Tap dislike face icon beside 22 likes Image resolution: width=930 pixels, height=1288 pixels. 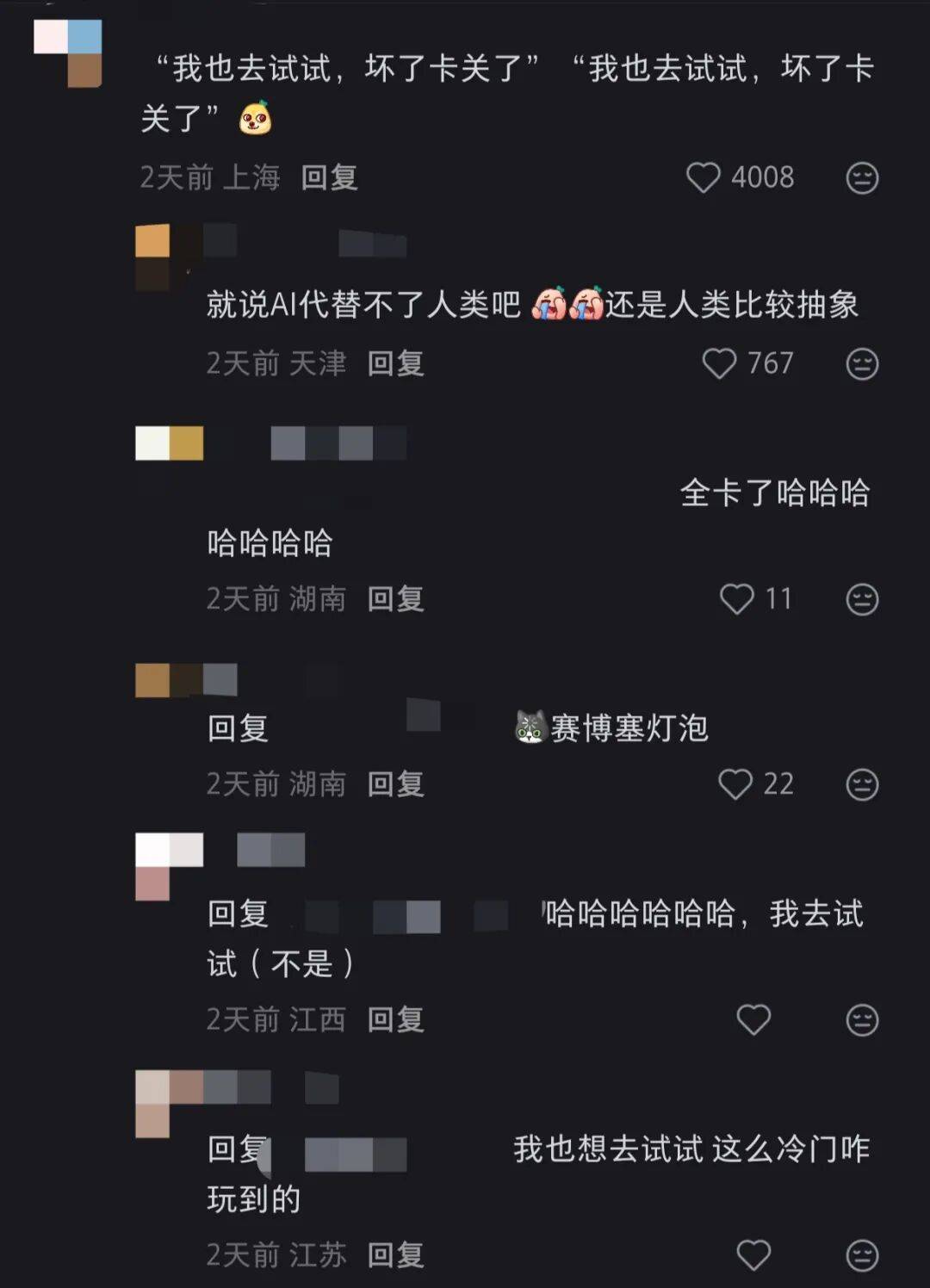point(862,784)
